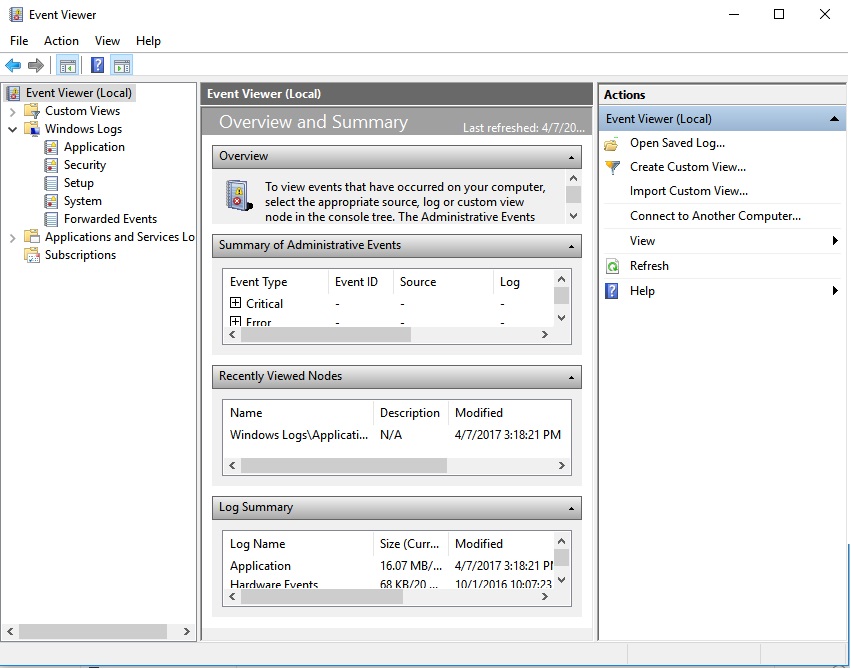Open the Action menu
Screen dimensions: 851x669
(61, 41)
